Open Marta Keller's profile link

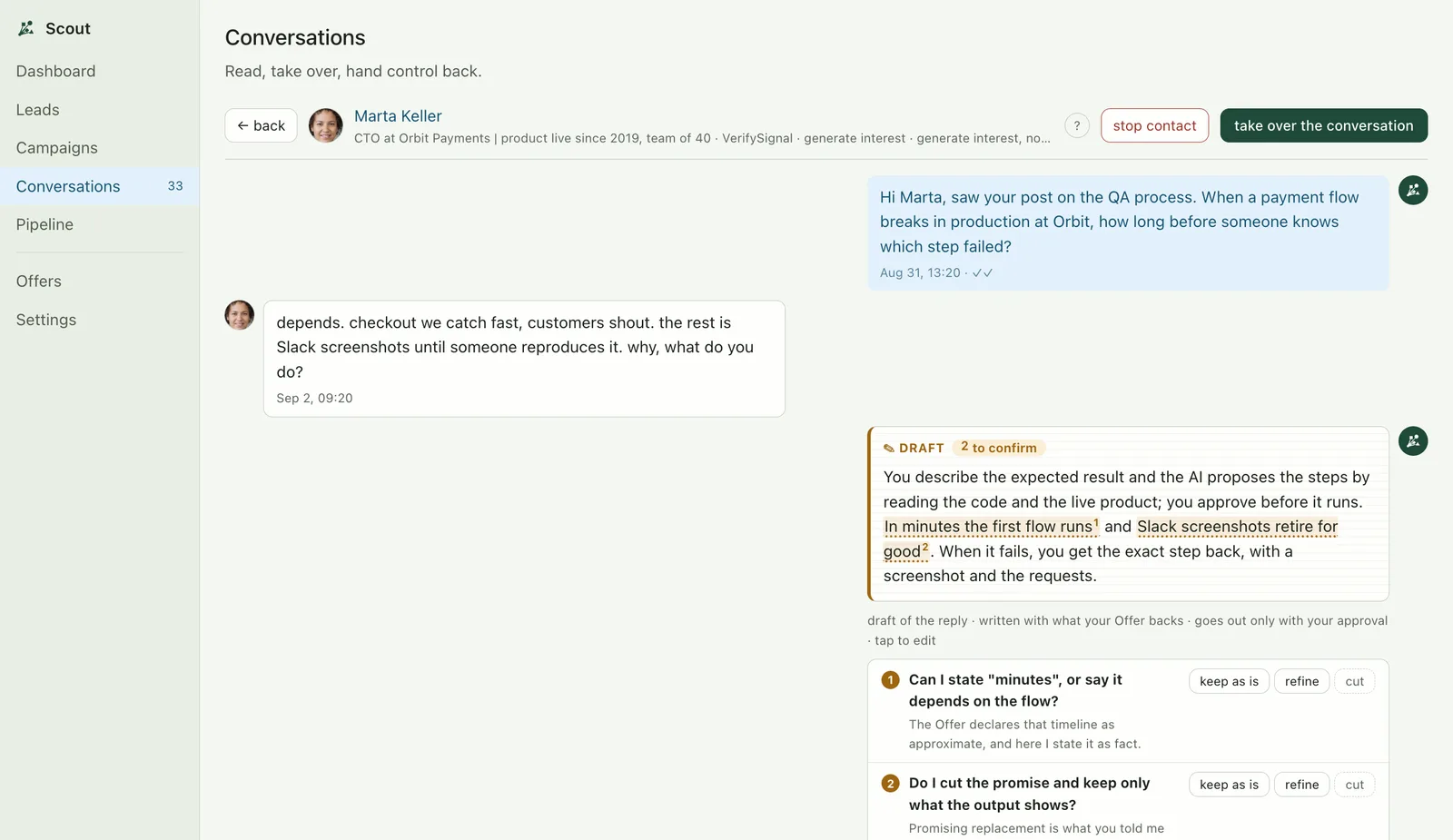pyautogui.click(x=398, y=115)
